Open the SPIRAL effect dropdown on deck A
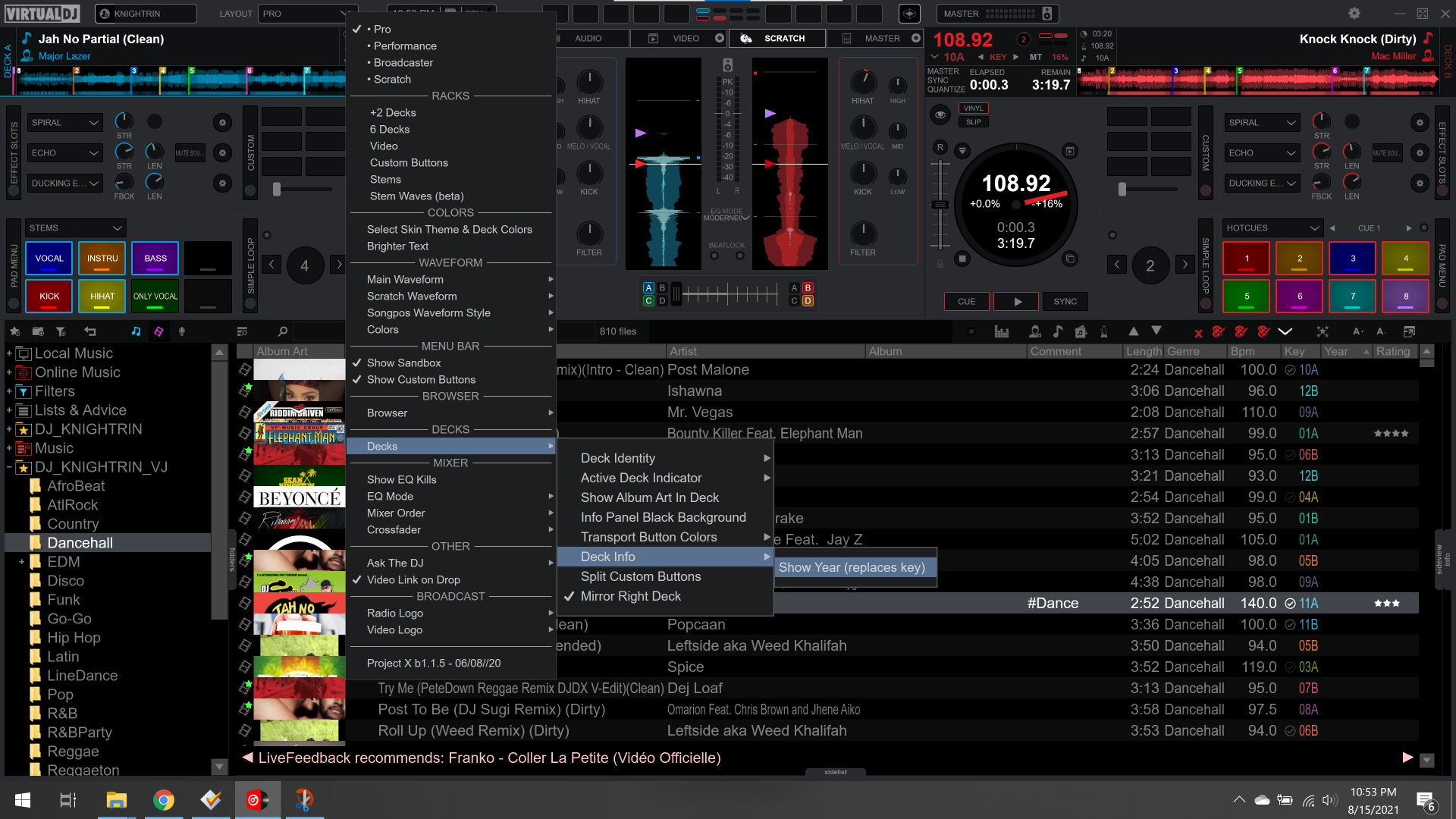 (64, 122)
